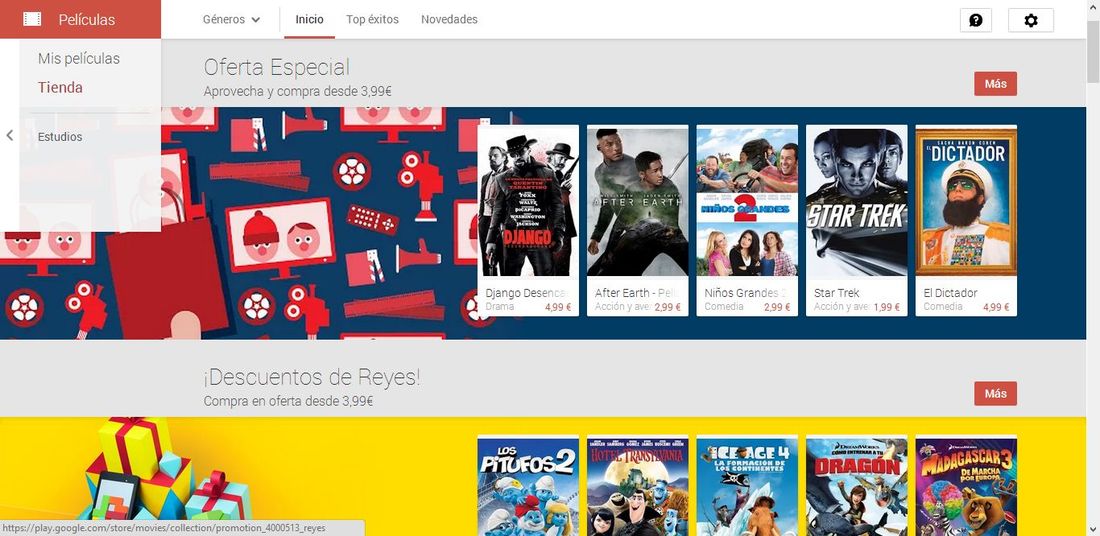
Task: Open the Oferta Especial heading link
Action: (x=276, y=67)
